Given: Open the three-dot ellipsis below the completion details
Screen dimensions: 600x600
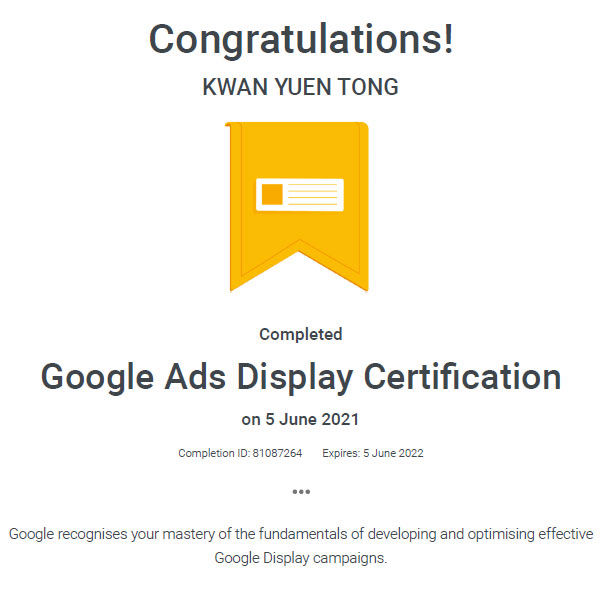Looking at the screenshot, I should [x=301, y=491].
